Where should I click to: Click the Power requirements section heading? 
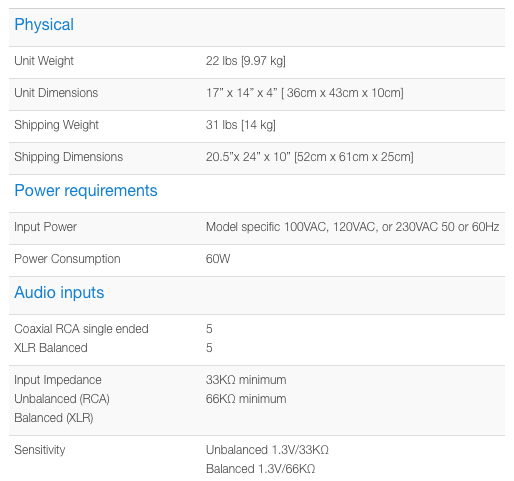(x=86, y=191)
